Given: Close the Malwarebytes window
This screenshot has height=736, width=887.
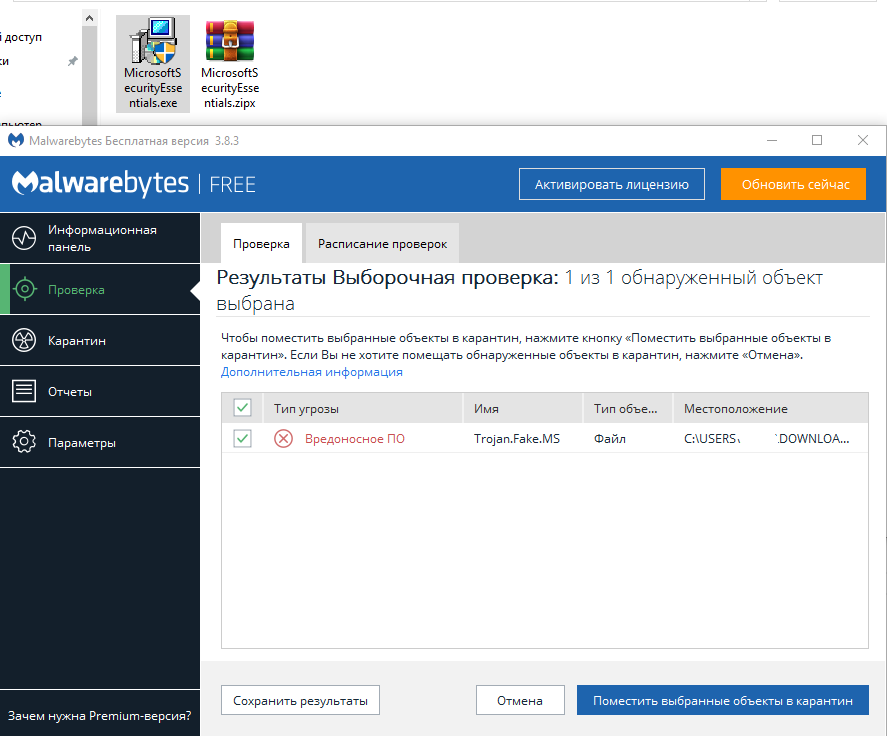Looking at the screenshot, I should (863, 140).
